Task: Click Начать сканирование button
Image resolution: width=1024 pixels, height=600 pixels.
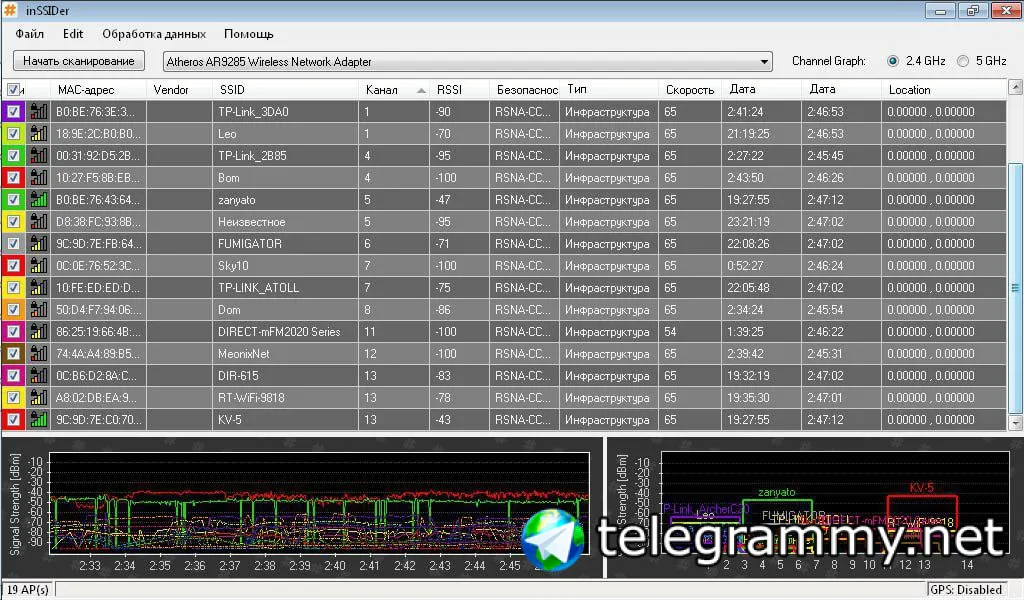Action: click(x=78, y=61)
